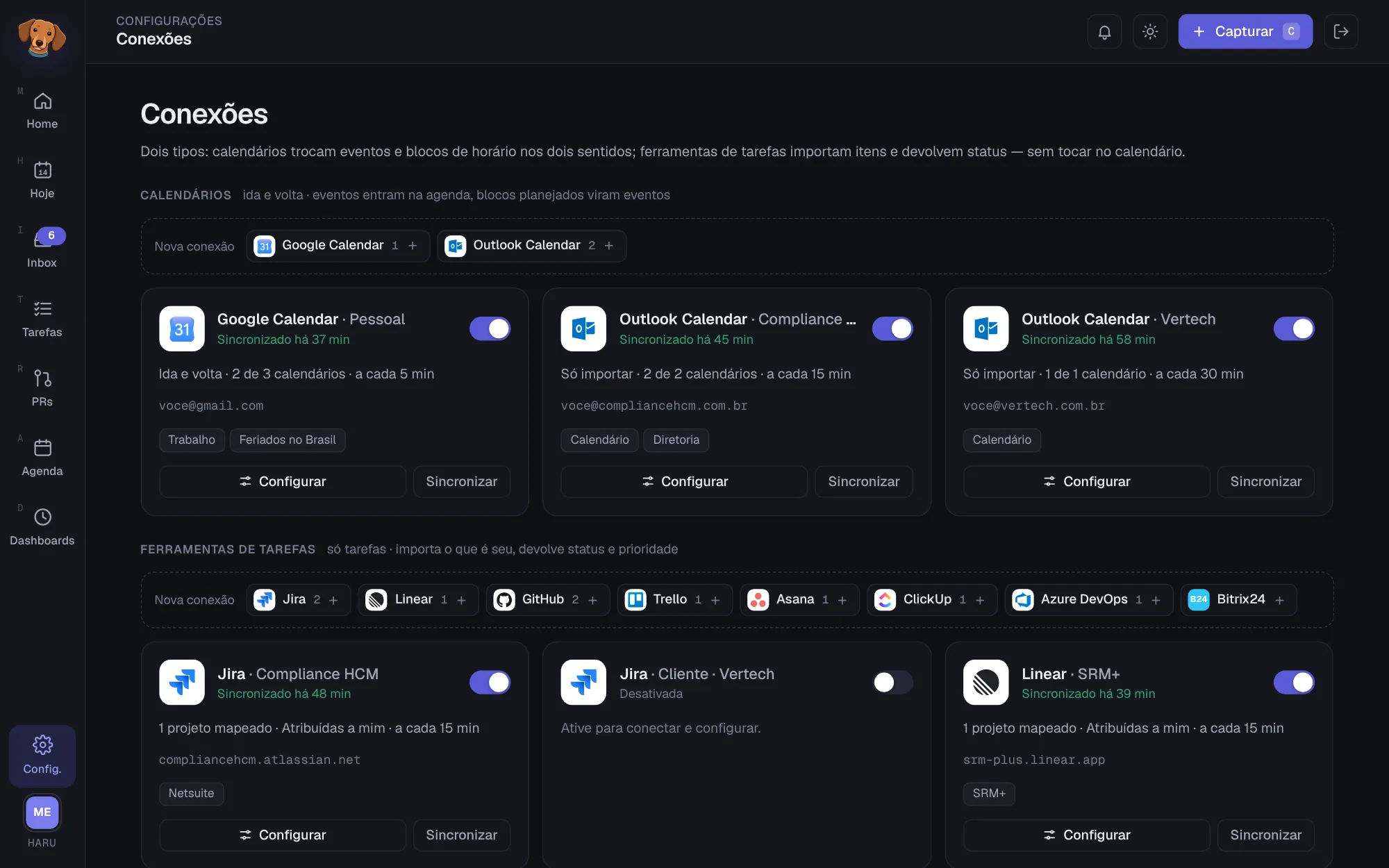Screen dimensions: 1389x868
Task: Disable Outlook Calendar Vertech toggle
Action: point(1294,328)
